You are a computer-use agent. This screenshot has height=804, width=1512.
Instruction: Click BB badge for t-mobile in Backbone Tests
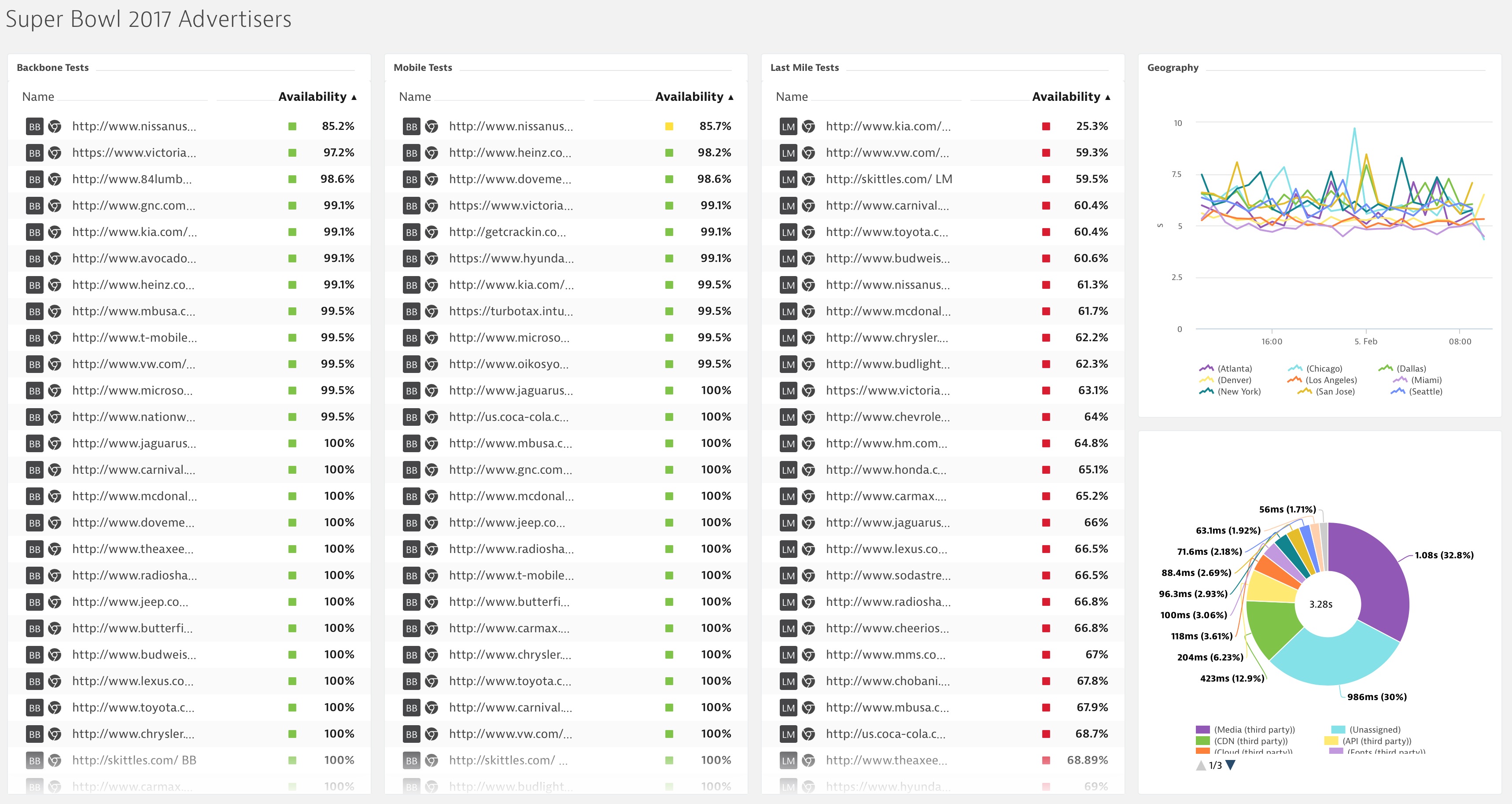pos(35,337)
